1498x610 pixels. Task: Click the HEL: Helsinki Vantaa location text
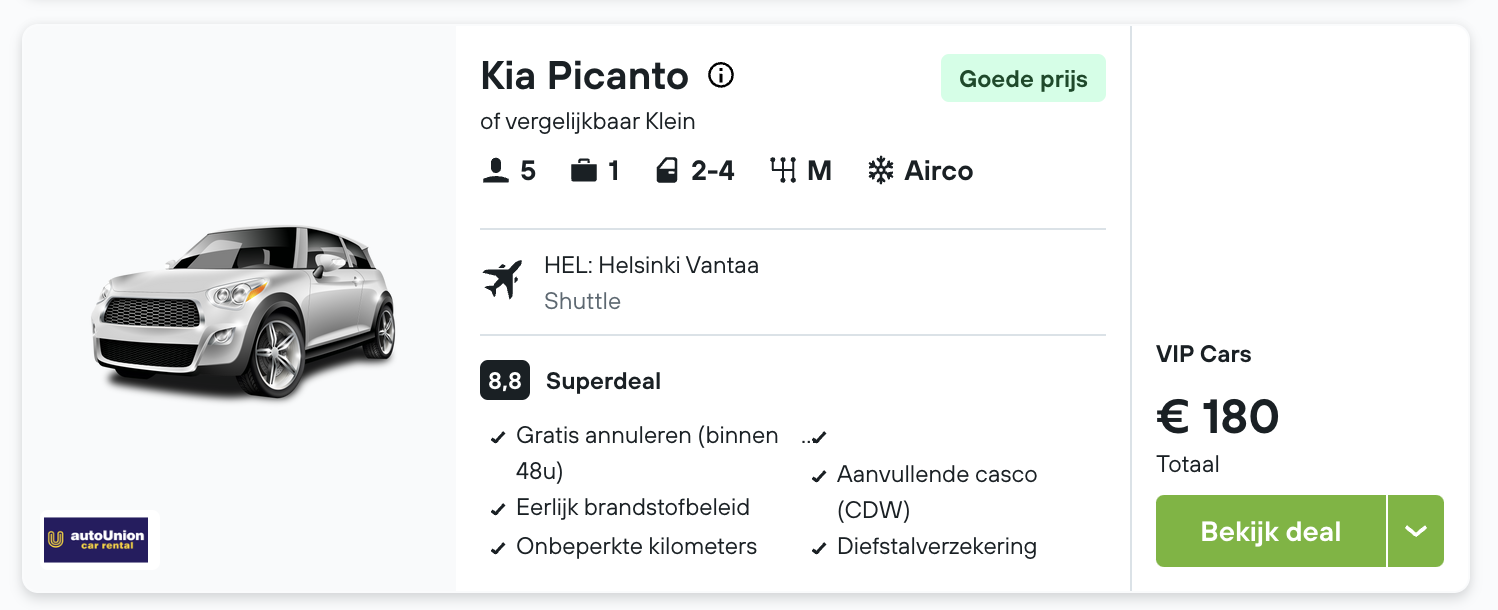click(651, 265)
